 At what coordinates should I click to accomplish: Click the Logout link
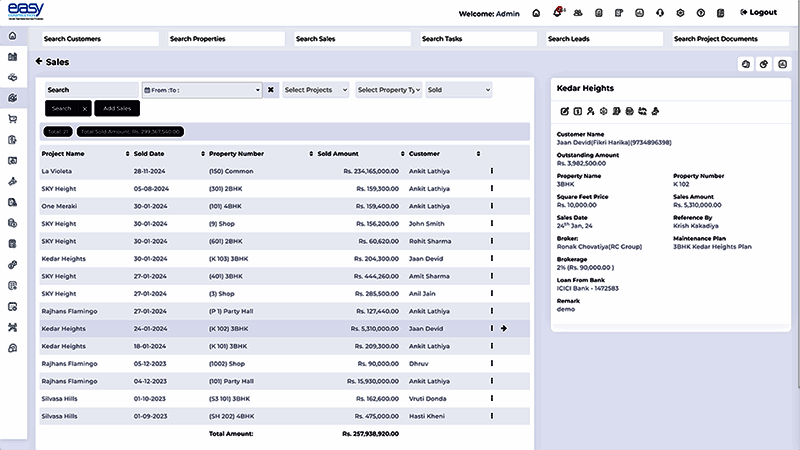point(759,12)
